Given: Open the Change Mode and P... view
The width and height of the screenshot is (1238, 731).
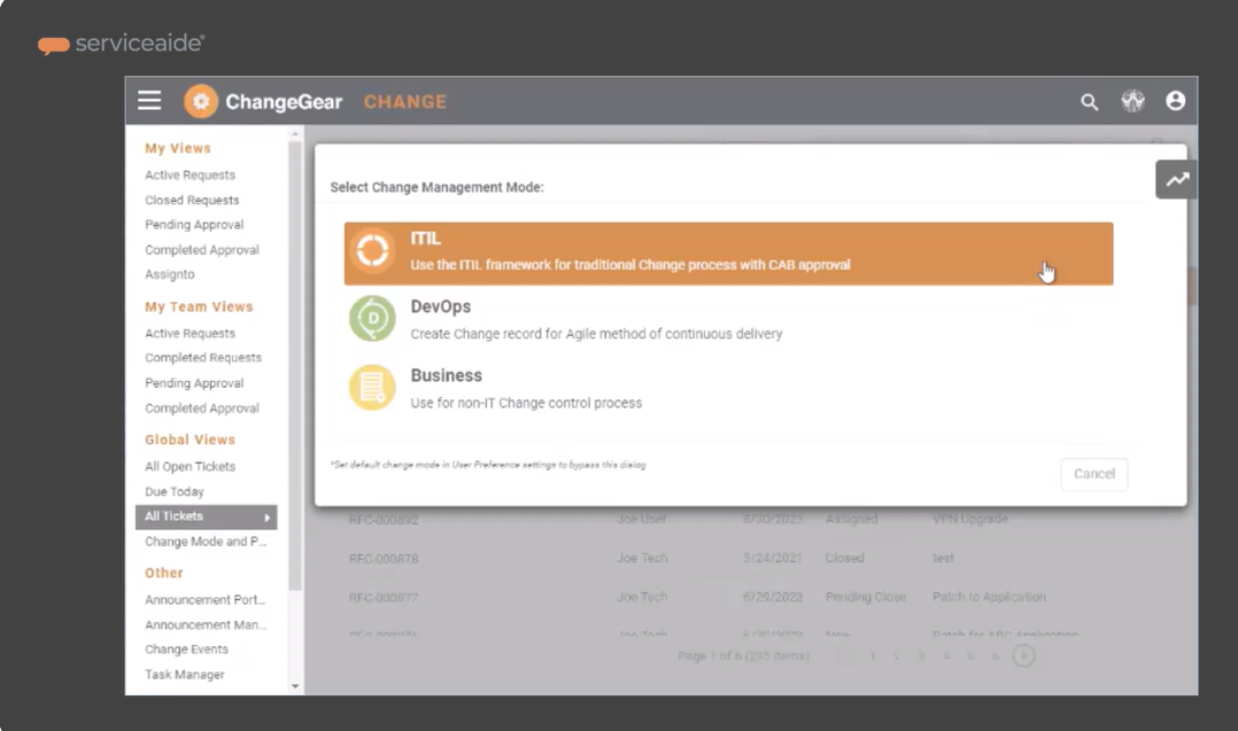Looking at the screenshot, I should pyautogui.click(x=206, y=542).
